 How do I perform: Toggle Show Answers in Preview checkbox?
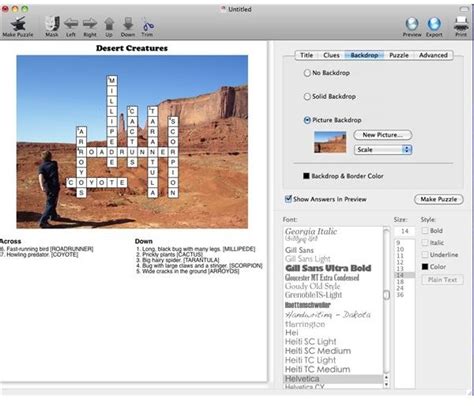click(x=288, y=199)
